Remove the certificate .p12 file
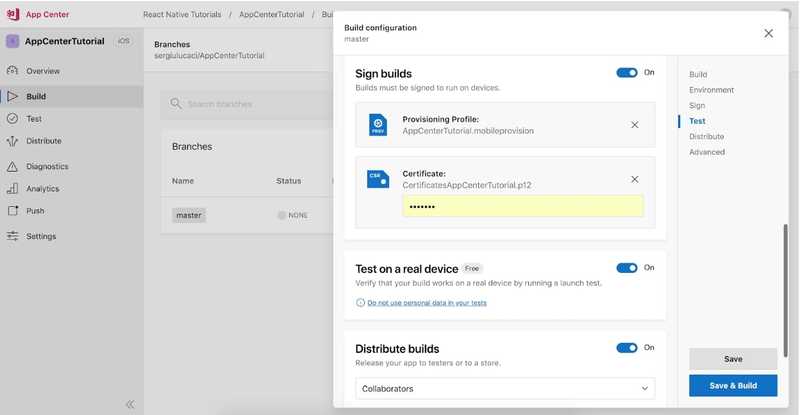This screenshot has height=415, width=800. point(635,179)
